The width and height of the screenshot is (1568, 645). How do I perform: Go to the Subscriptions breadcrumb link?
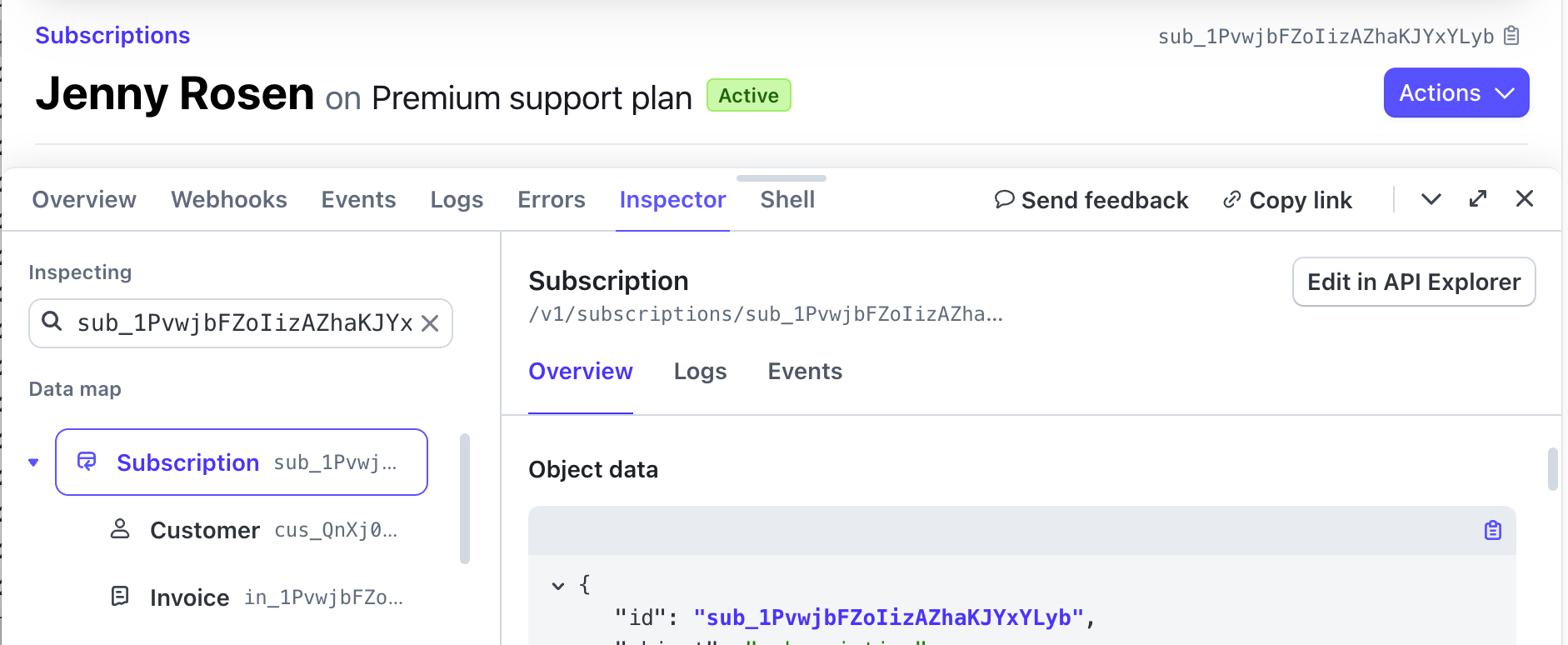click(112, 35)
